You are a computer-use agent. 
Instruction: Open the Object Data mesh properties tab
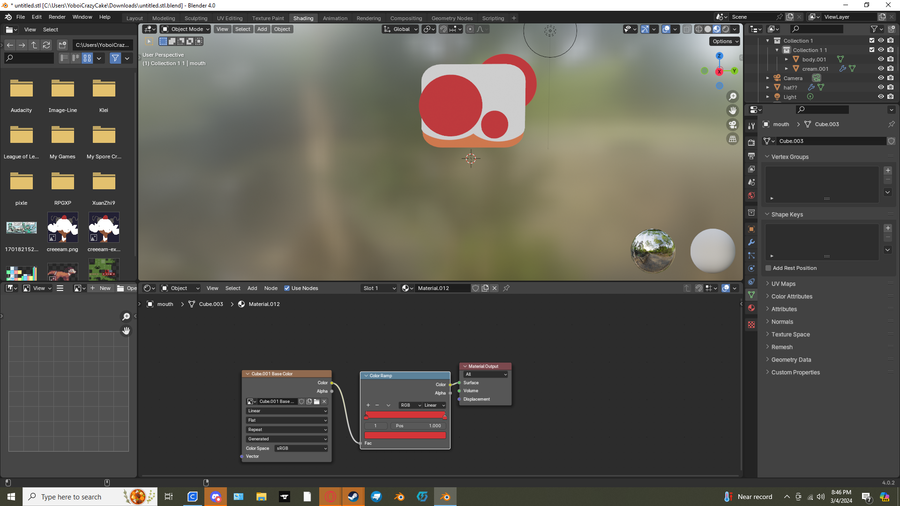pyautogui.click(x=751, y=294)
